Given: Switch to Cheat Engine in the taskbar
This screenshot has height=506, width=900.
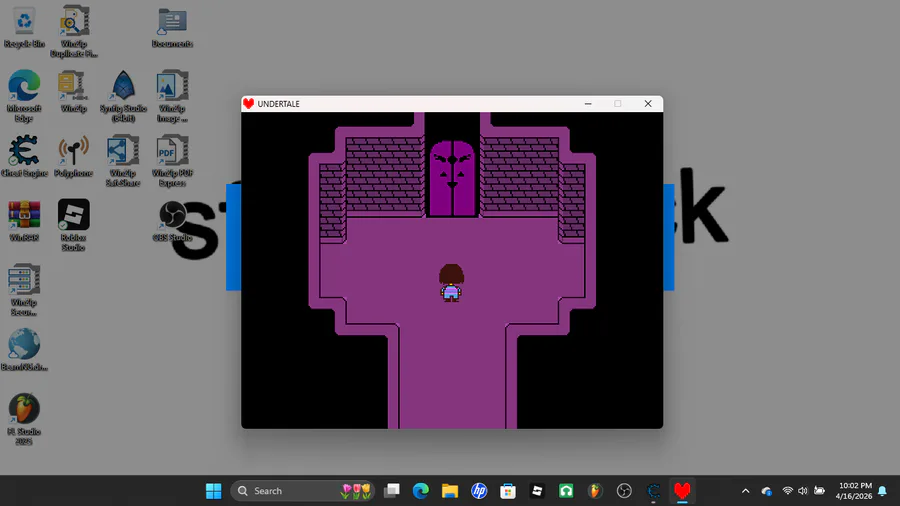Looking at the screenshot, I should click(653, 491).
